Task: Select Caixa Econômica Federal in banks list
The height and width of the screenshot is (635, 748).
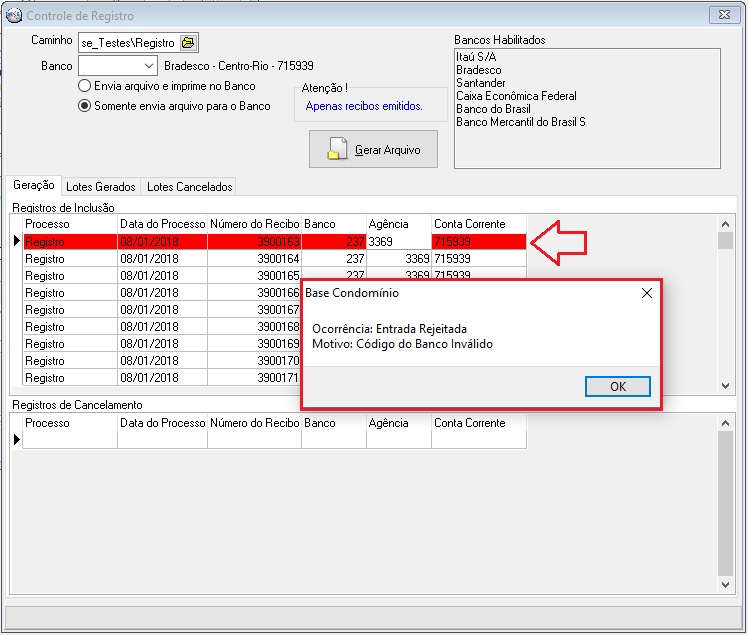Action: click(x=515, y=96)
